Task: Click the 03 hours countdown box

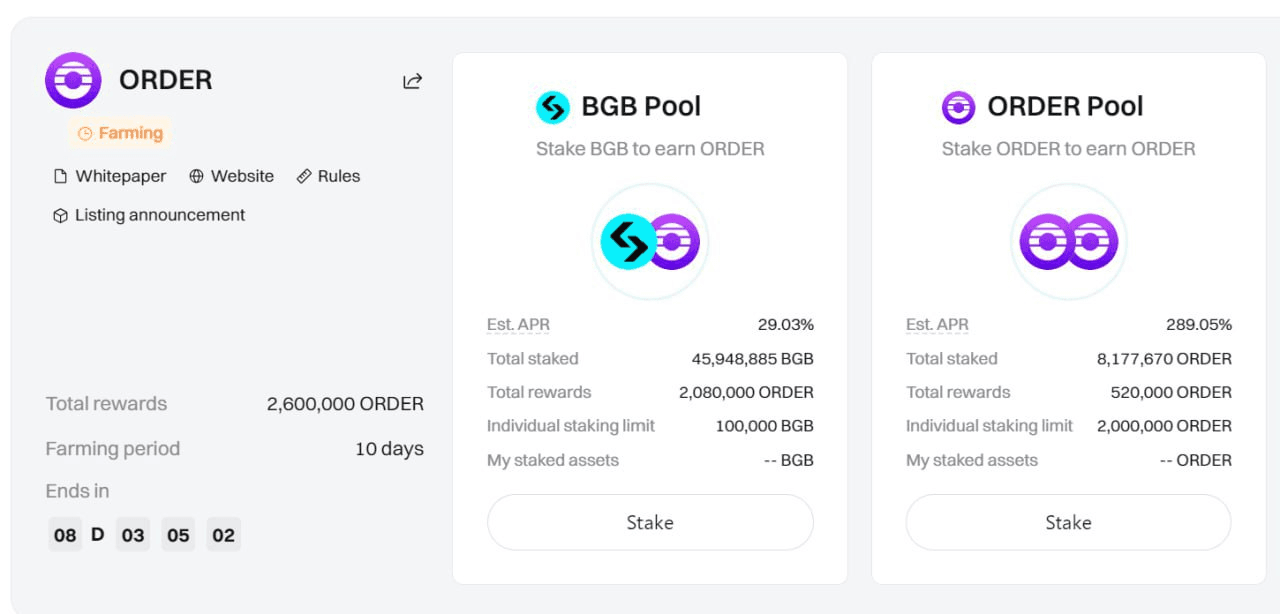Action: (133, 535)
